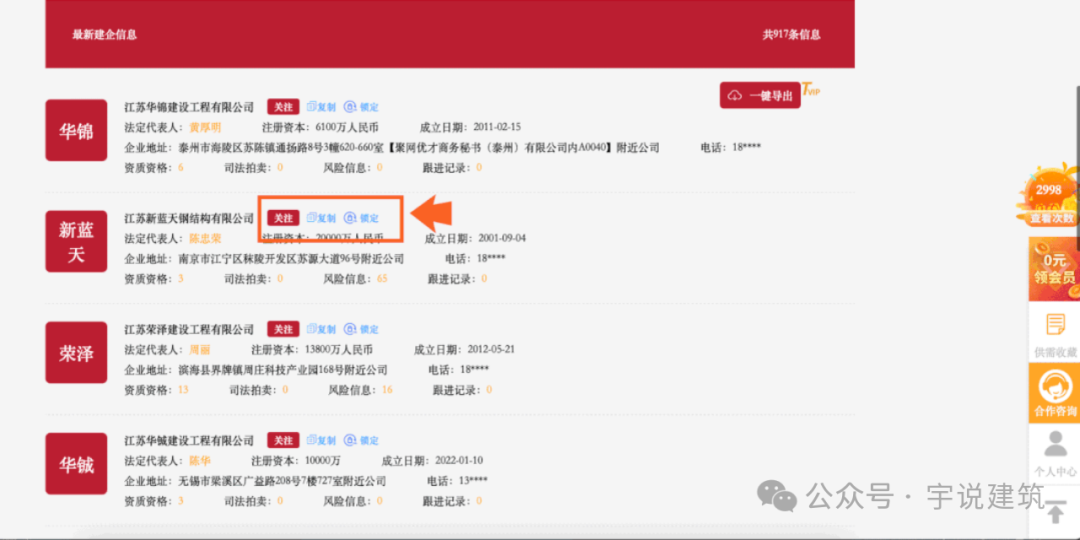Screen dimensions: 1080x540
Task: Click the back-to-top arrow button
Action: (x=1054, y=510)
